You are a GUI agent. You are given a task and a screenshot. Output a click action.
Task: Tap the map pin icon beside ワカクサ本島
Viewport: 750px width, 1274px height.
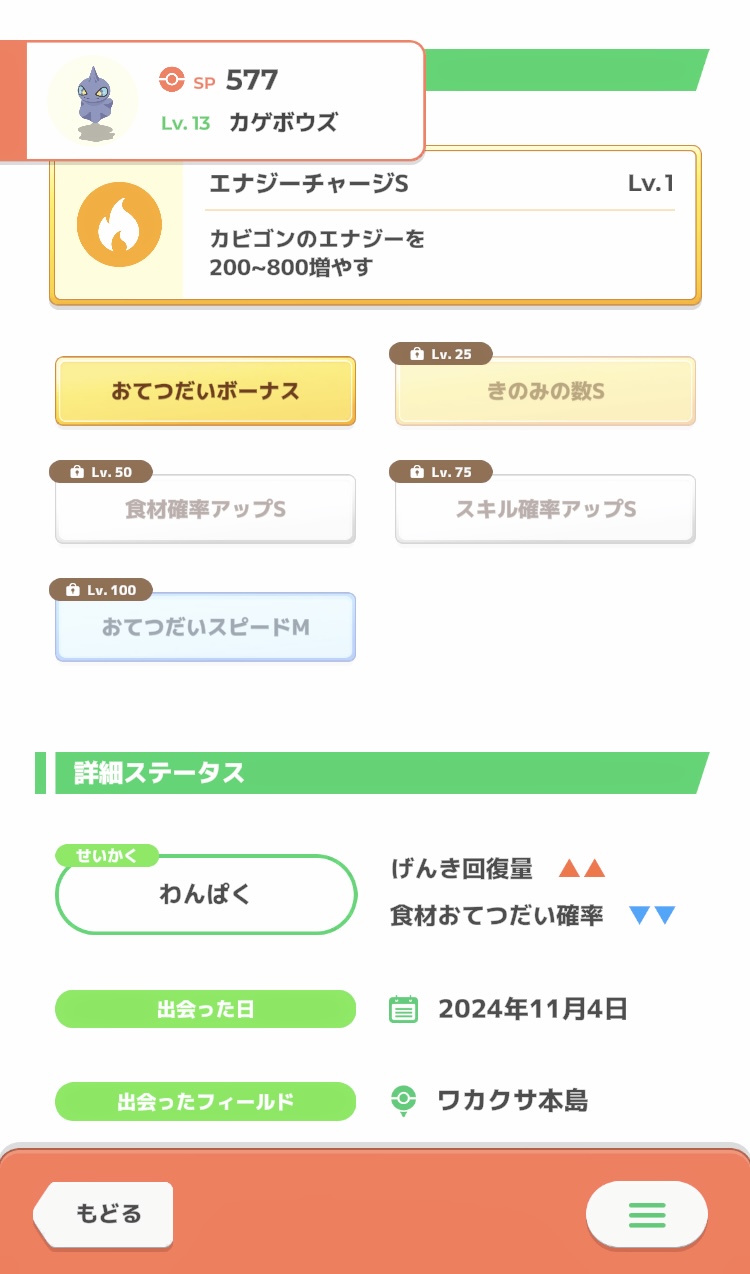pyautogui.click(x=403, y=1101)
